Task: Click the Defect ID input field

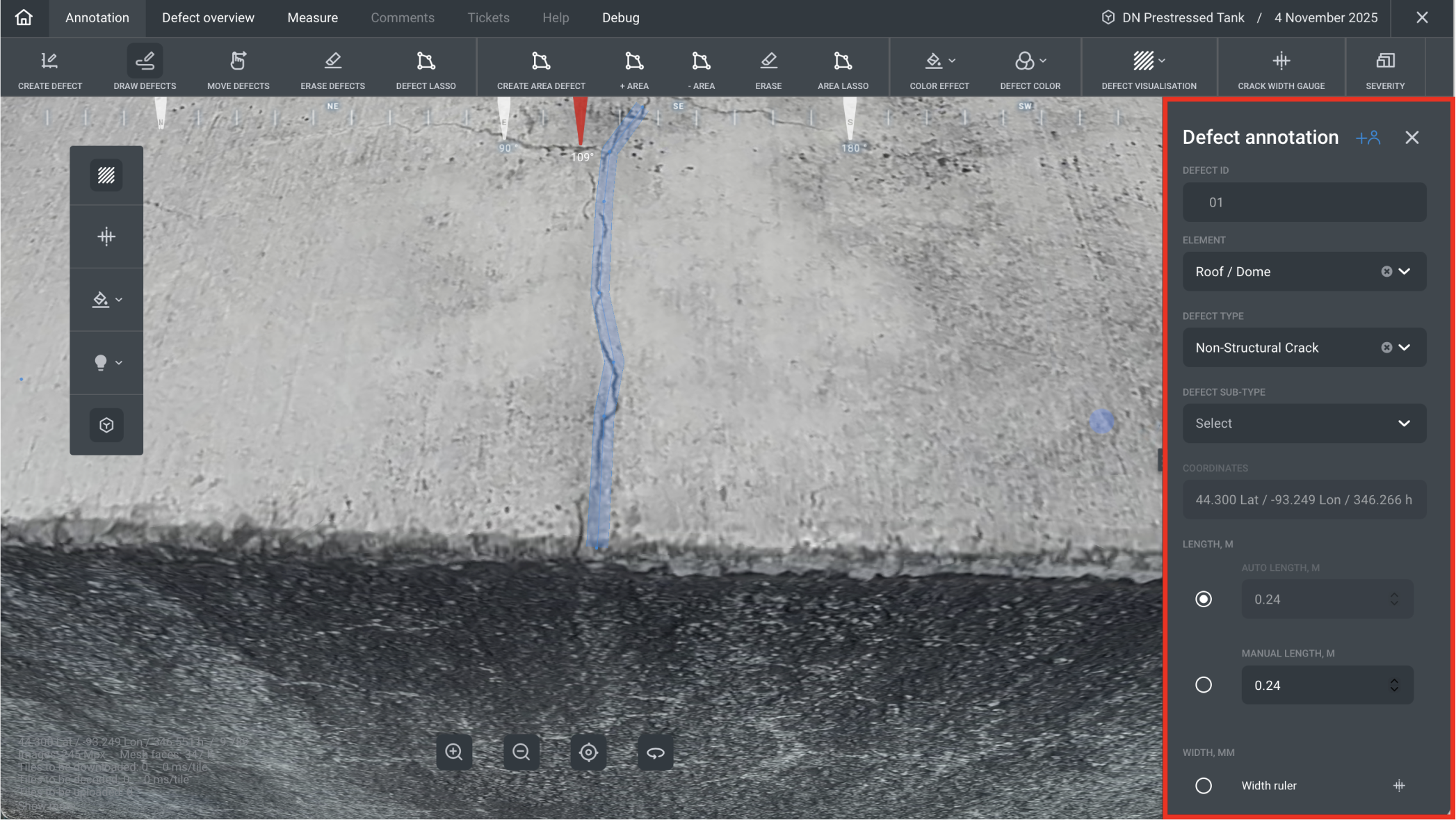Action: (1304, 203)
